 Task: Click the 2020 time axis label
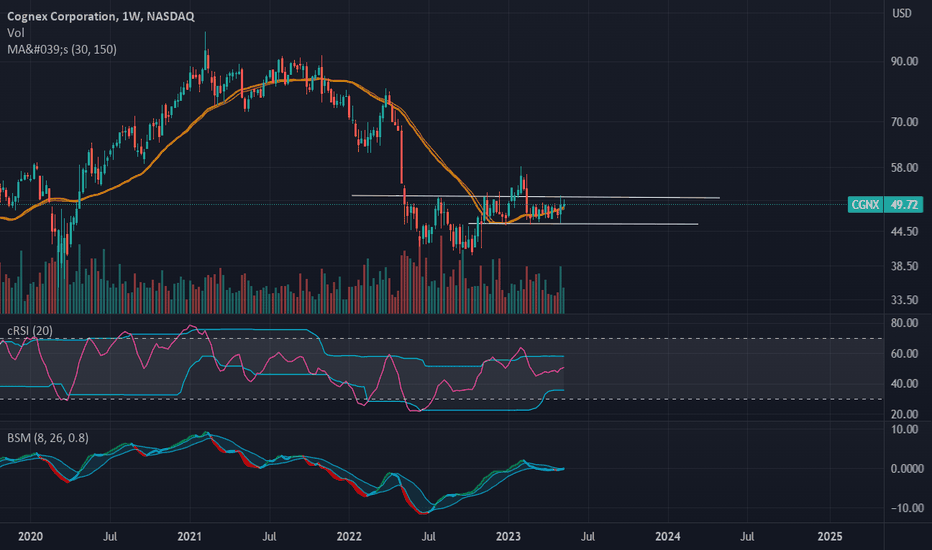30,536
